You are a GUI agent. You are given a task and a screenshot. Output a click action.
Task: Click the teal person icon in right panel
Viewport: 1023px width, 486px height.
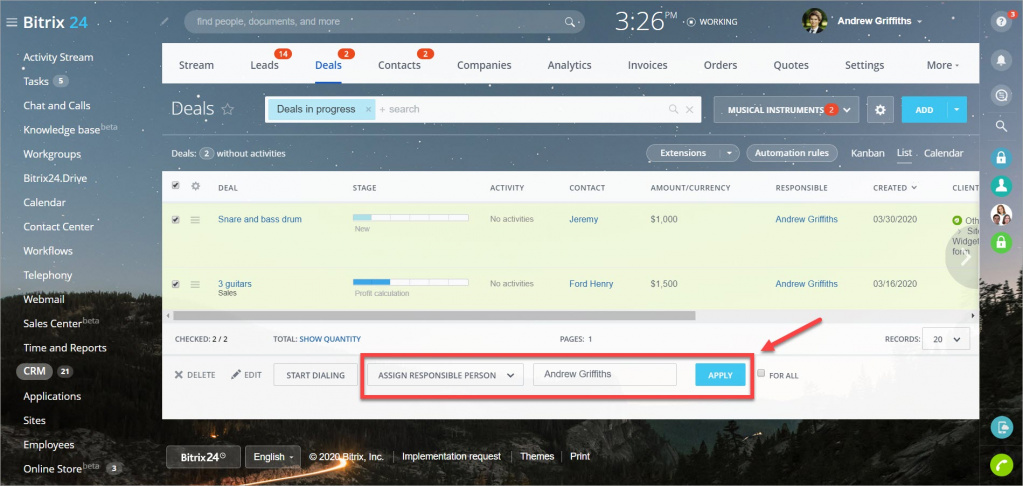point(1001,186)
